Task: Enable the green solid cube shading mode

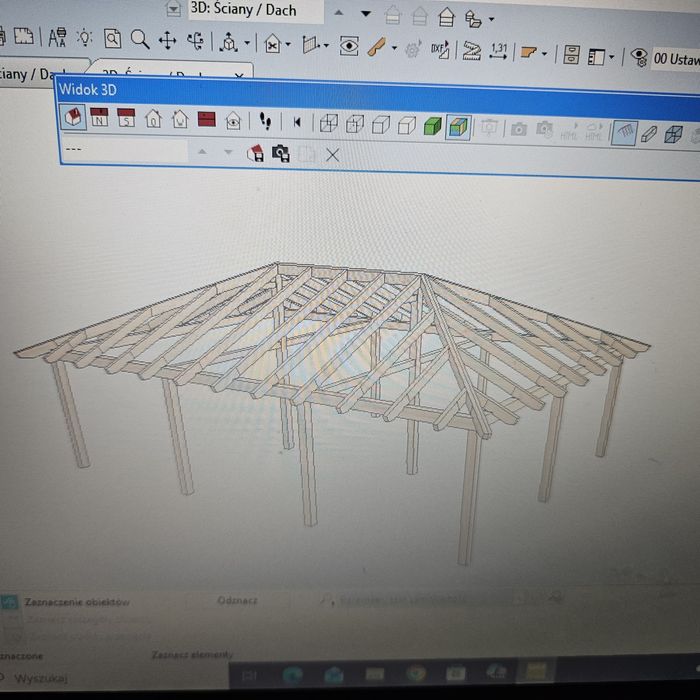Action: point(433,126)
